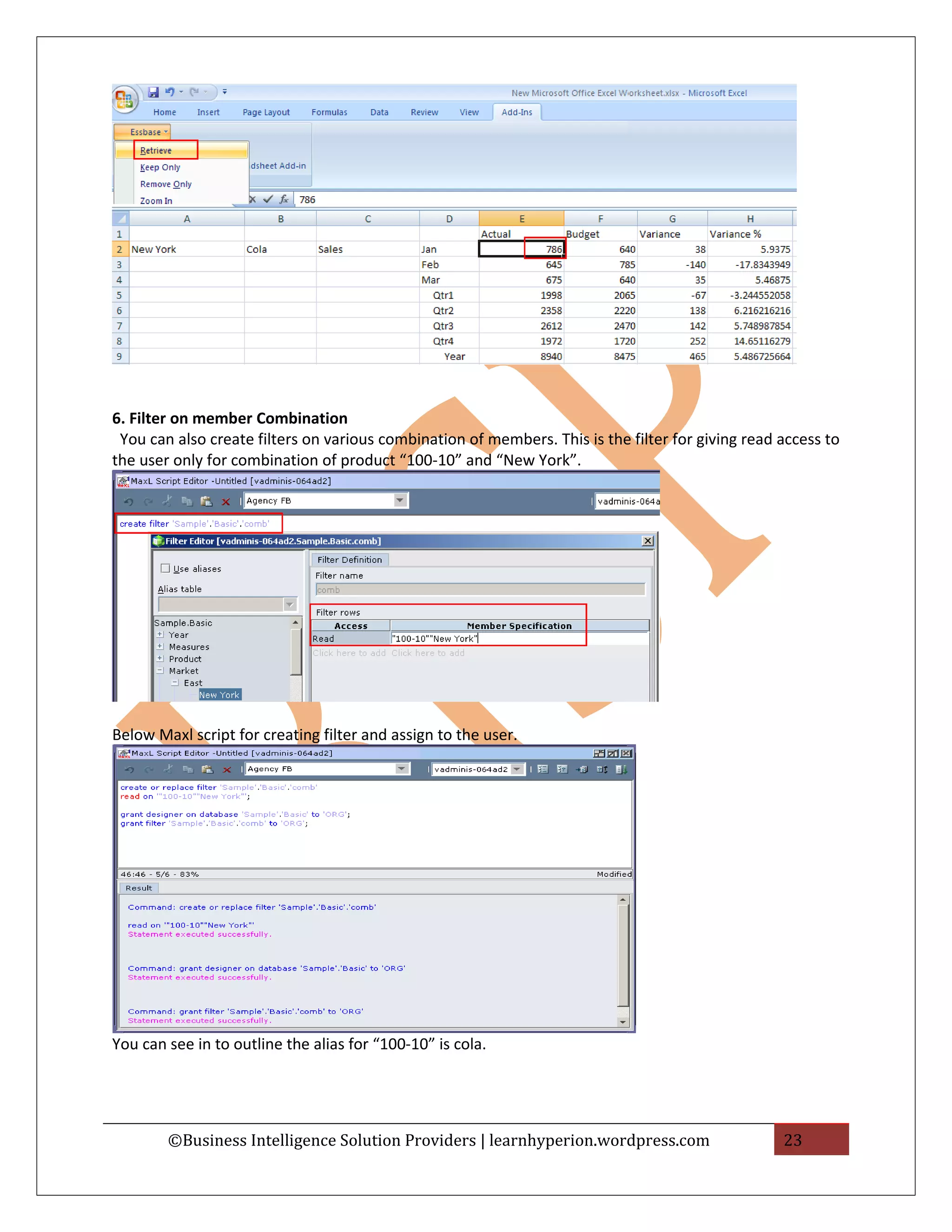Cancel formula bar entry

click(x=253, y=199)
